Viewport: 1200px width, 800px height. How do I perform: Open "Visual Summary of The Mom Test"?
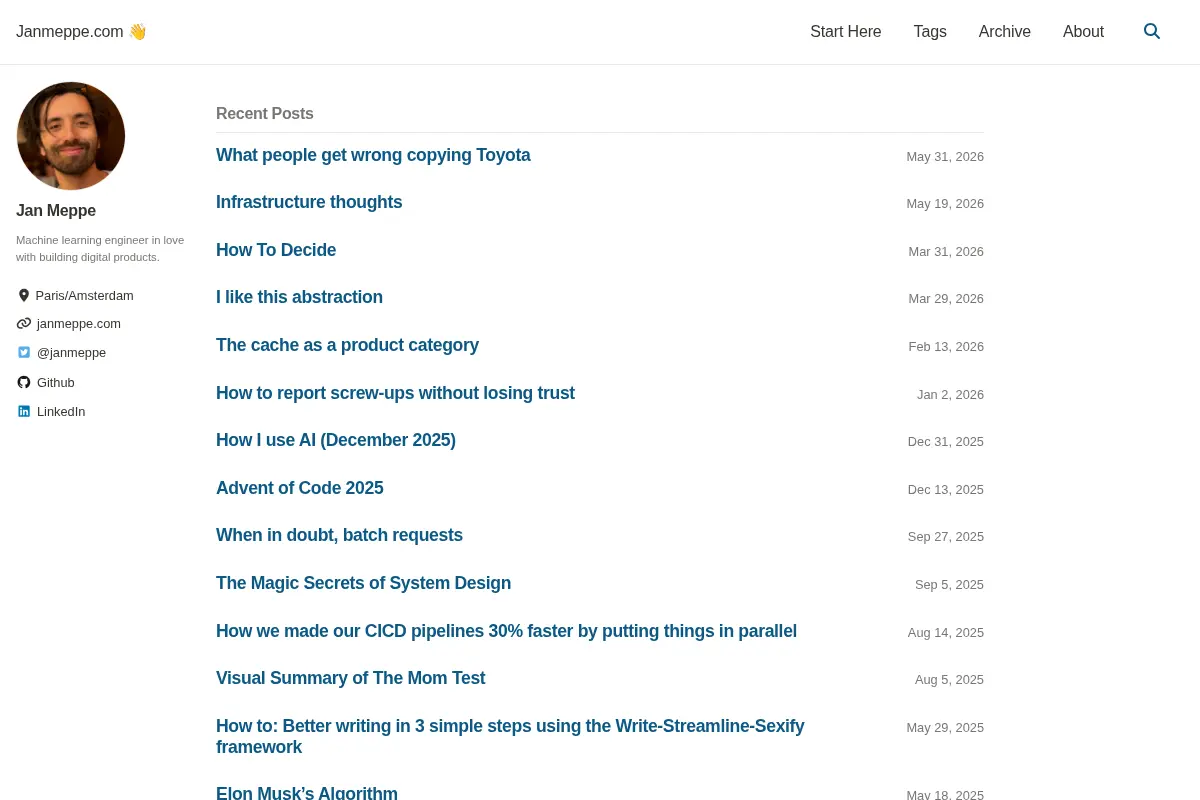pyautogui.click(x=350, y=678)
